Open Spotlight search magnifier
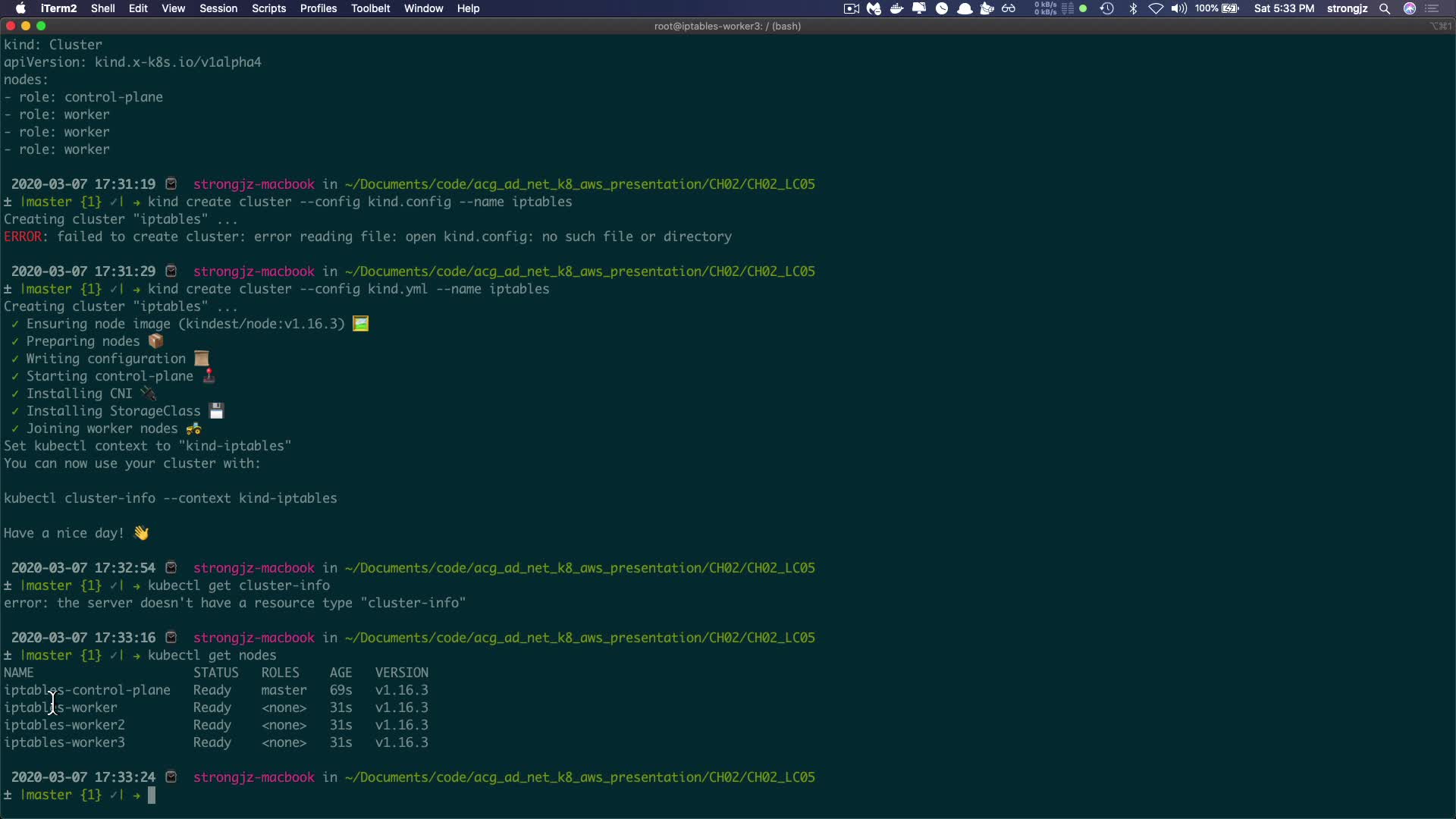 point(1385,8)
